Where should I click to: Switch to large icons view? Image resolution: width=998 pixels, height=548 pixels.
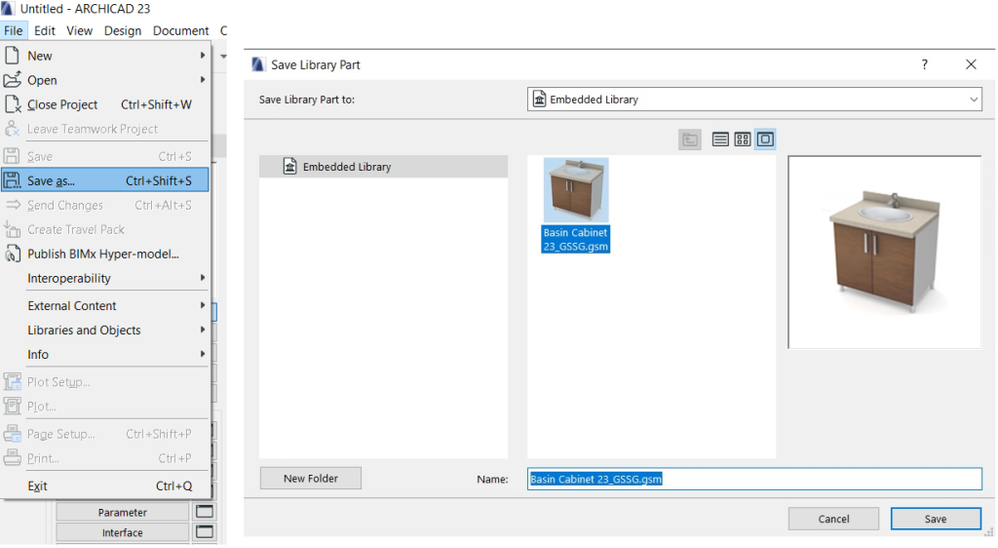click(765, 139)
